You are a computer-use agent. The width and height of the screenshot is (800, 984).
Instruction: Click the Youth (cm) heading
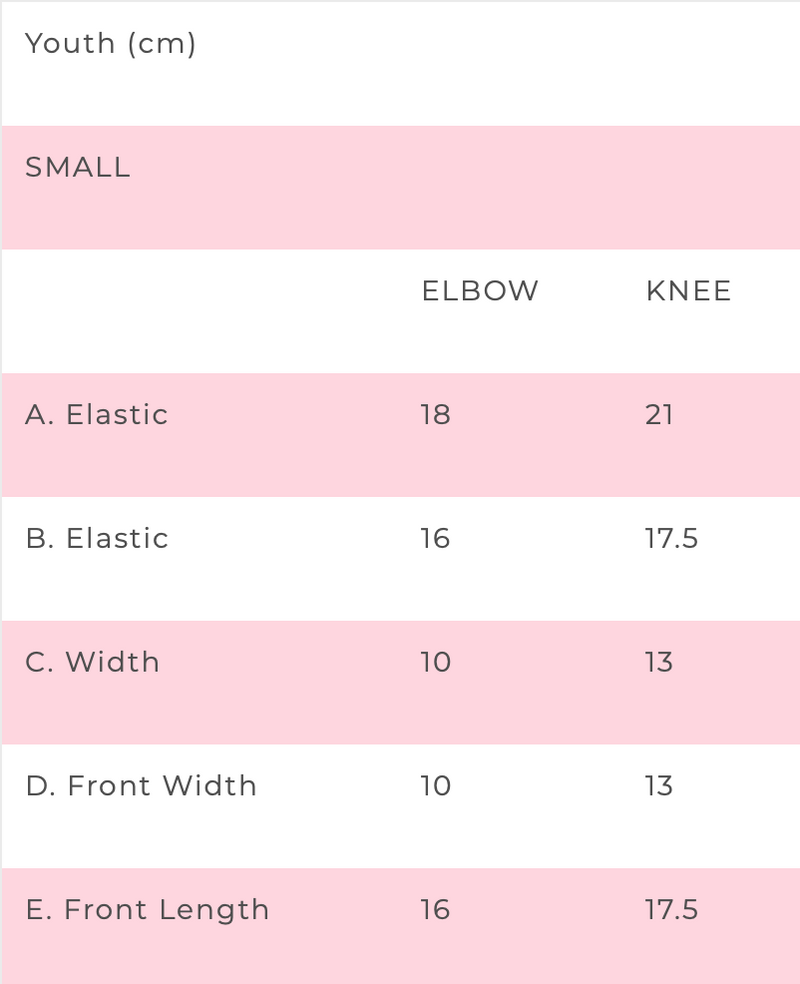pyautogui.click(x=110, y=44)
